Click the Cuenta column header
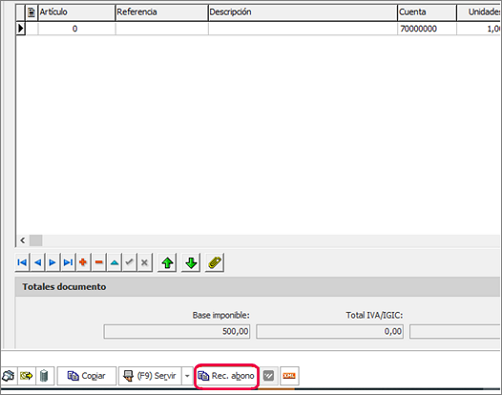502x395 pixels. (x=427, y=12)
